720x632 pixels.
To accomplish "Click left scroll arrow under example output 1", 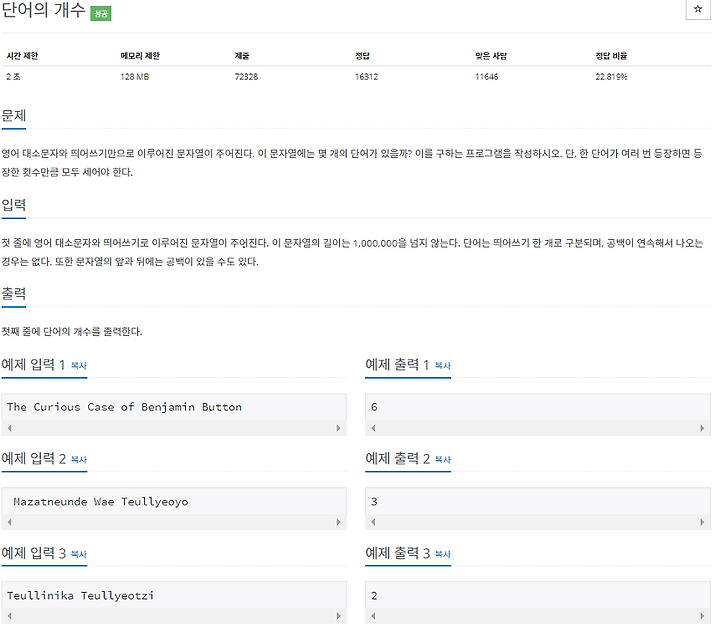I will [373, 428].
